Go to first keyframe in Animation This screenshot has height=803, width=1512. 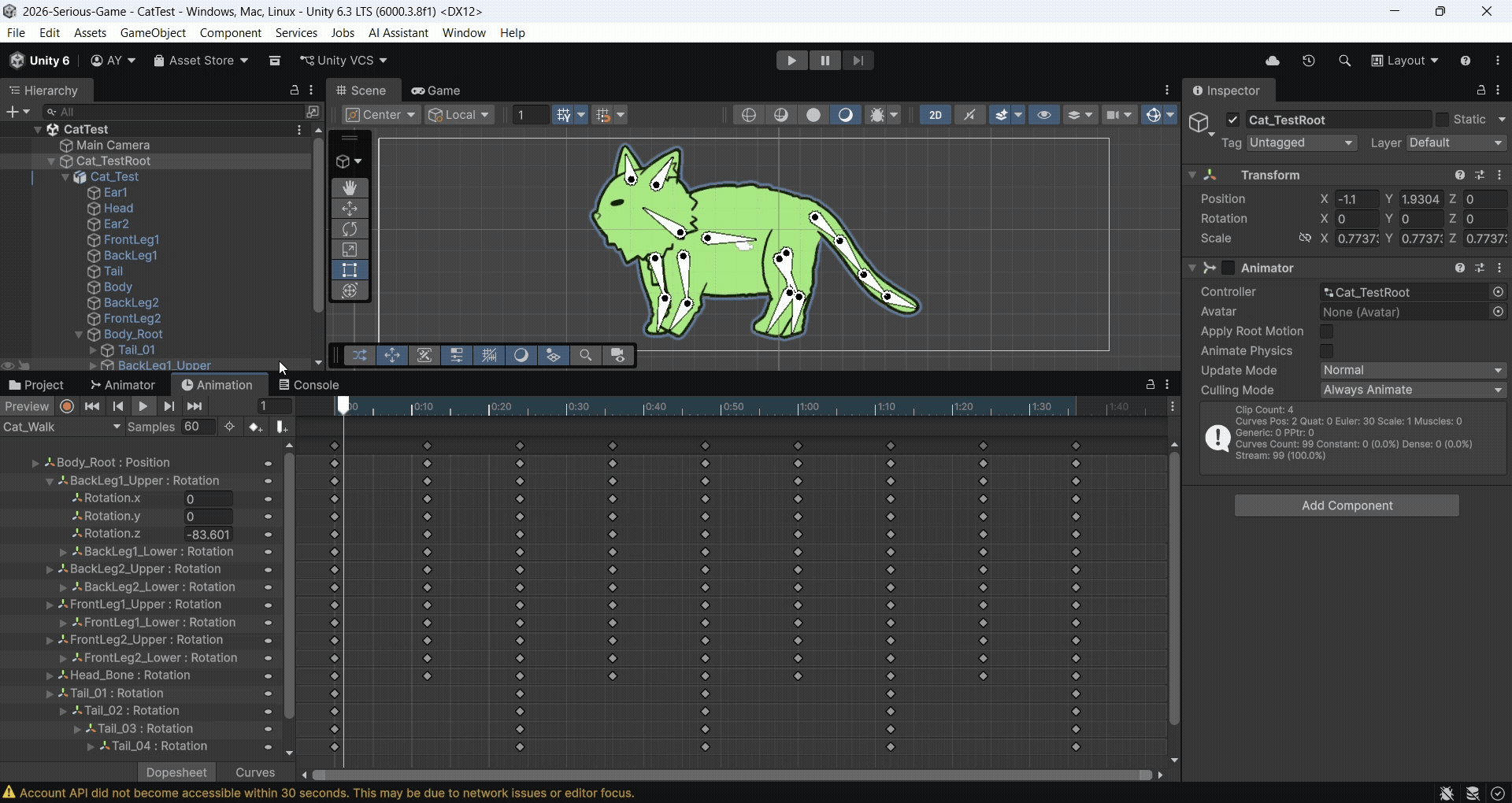tap(92, 407)
